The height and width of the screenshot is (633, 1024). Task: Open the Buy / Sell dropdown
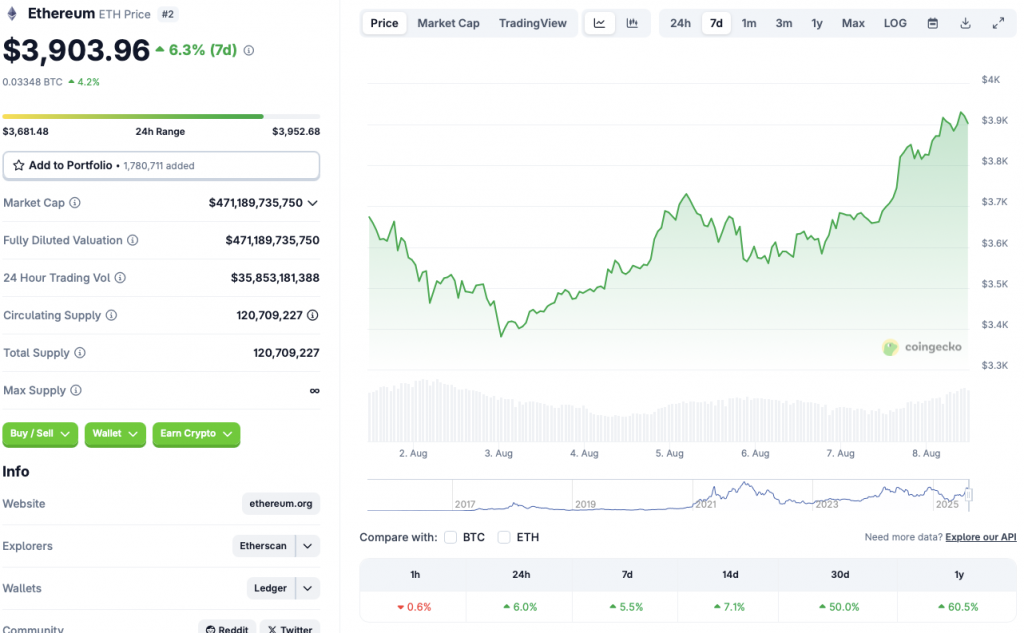(x=40, y=434)
